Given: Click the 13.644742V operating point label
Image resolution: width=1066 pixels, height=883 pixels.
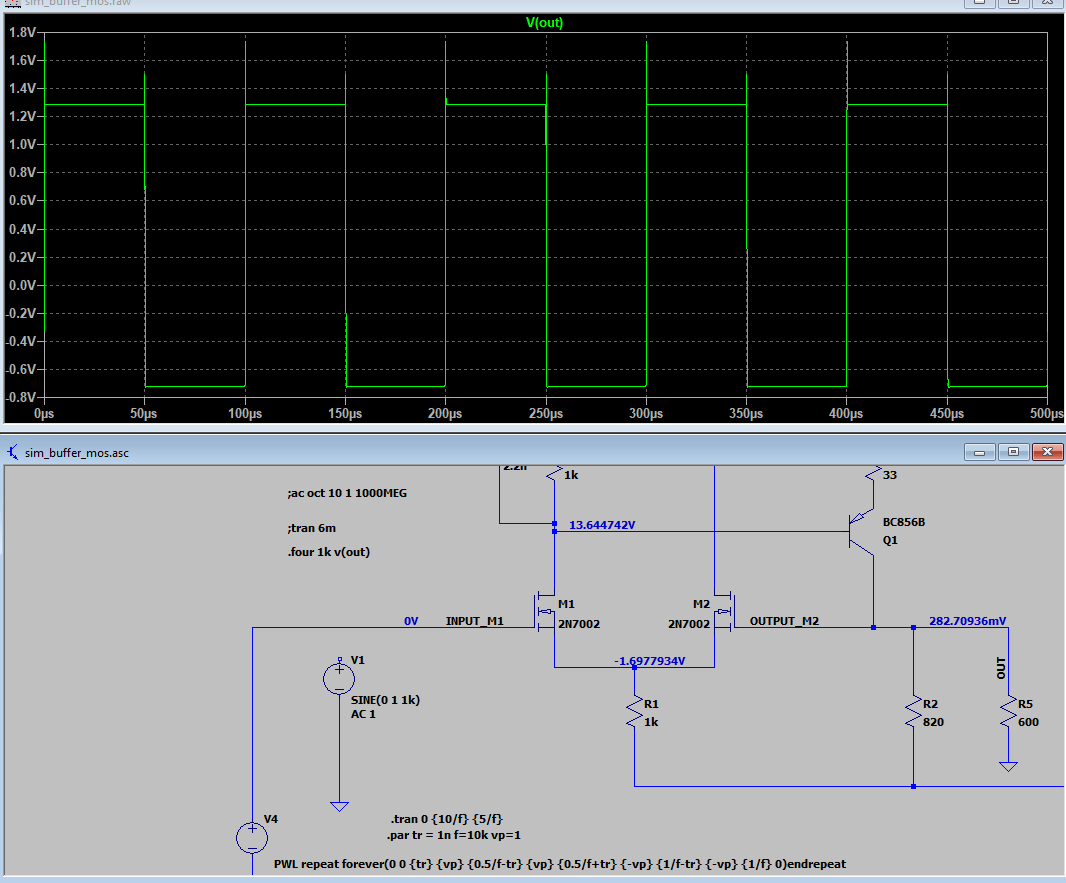Looking at the screenshot, I should [x=602, y=525].
